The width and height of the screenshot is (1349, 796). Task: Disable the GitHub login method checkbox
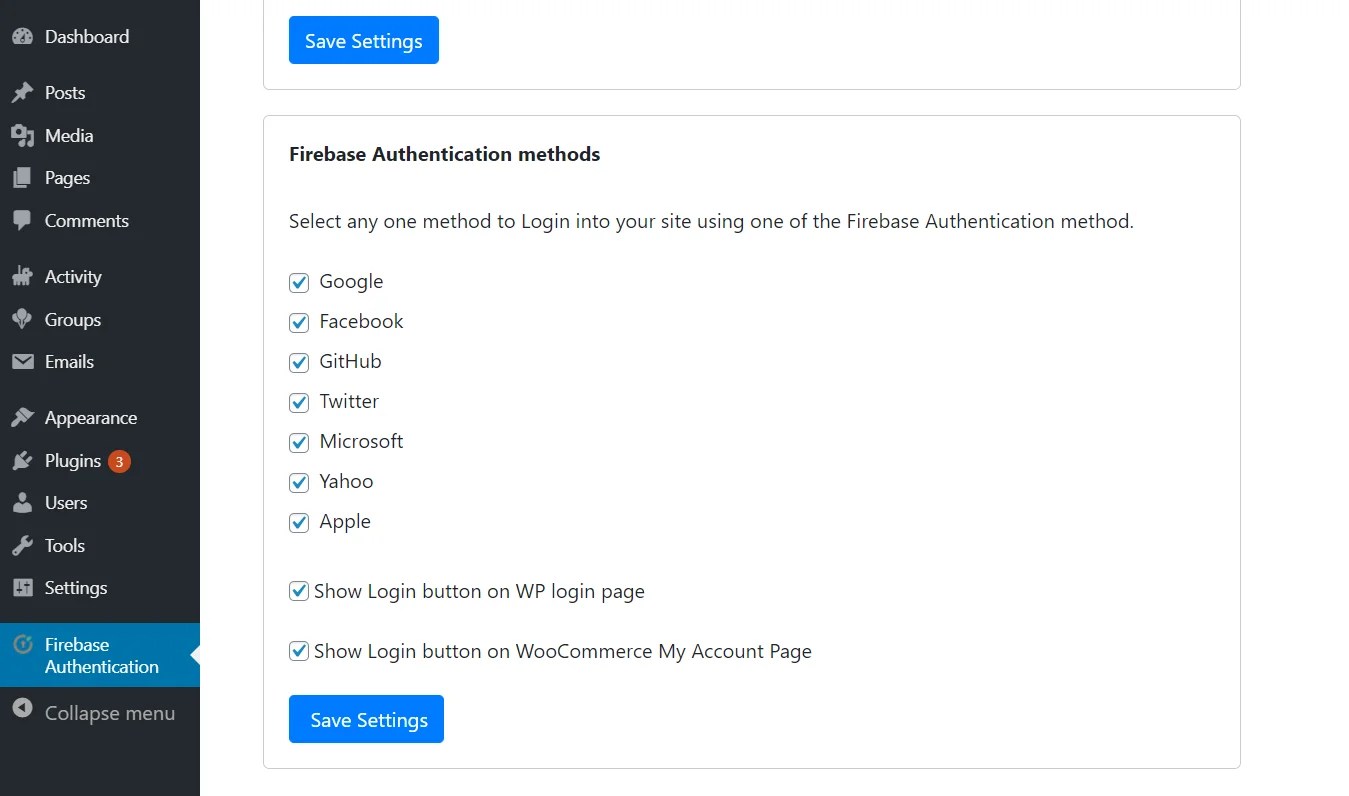pyautogui.click(x=299, y=363)
